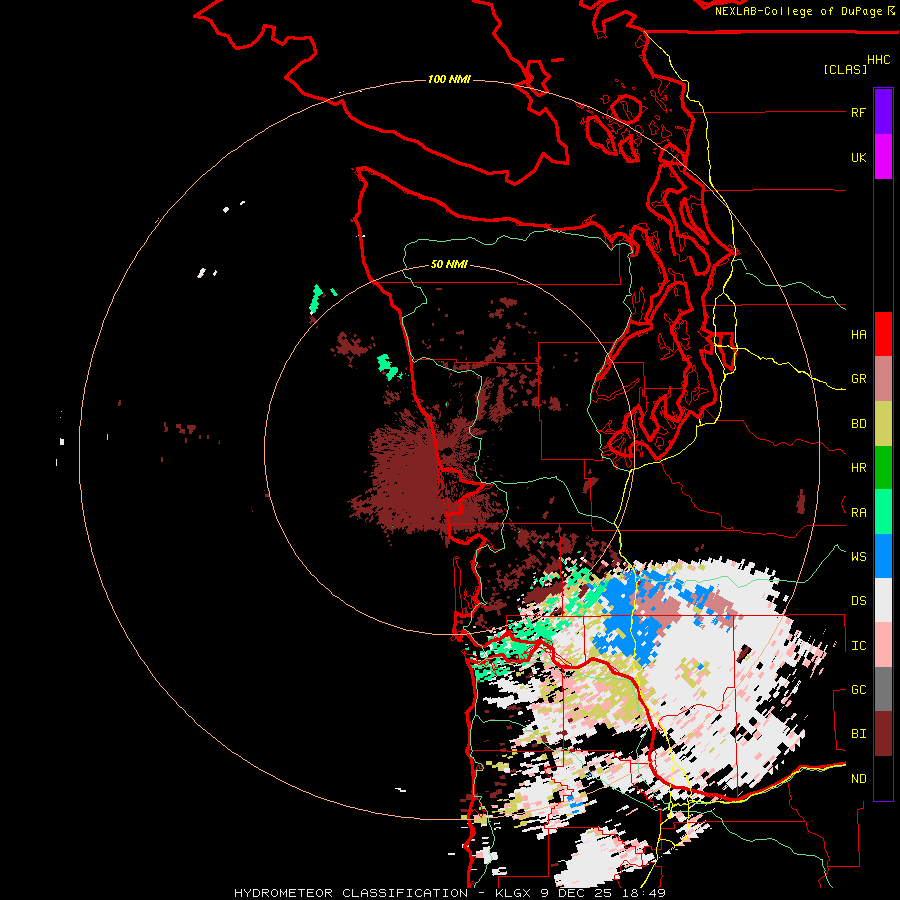The width and height of the screenshot is (900, 900).
Task: Click the BI legend label
Action: coord(858,734)
